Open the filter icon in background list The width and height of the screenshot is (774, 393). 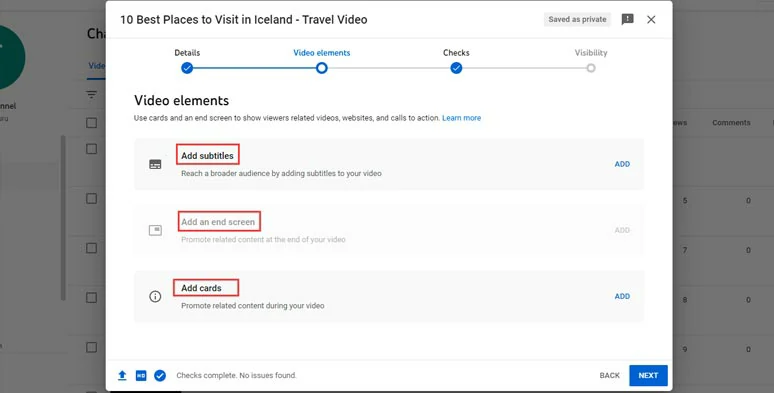tap(91, 94)
